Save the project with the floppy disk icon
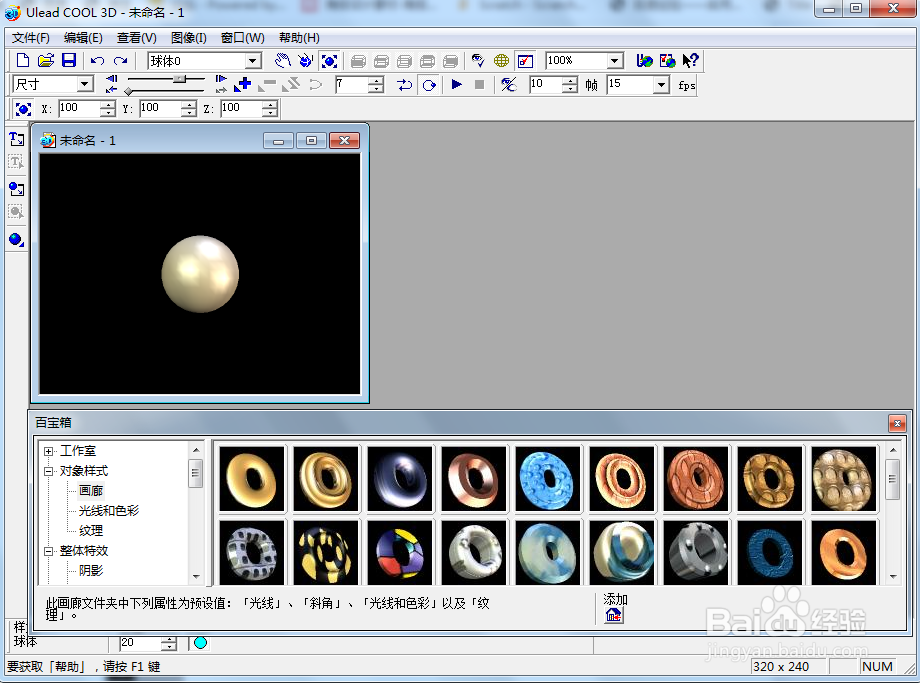The width and height of the screenshot is (920, 683). (x=69, y=60)
